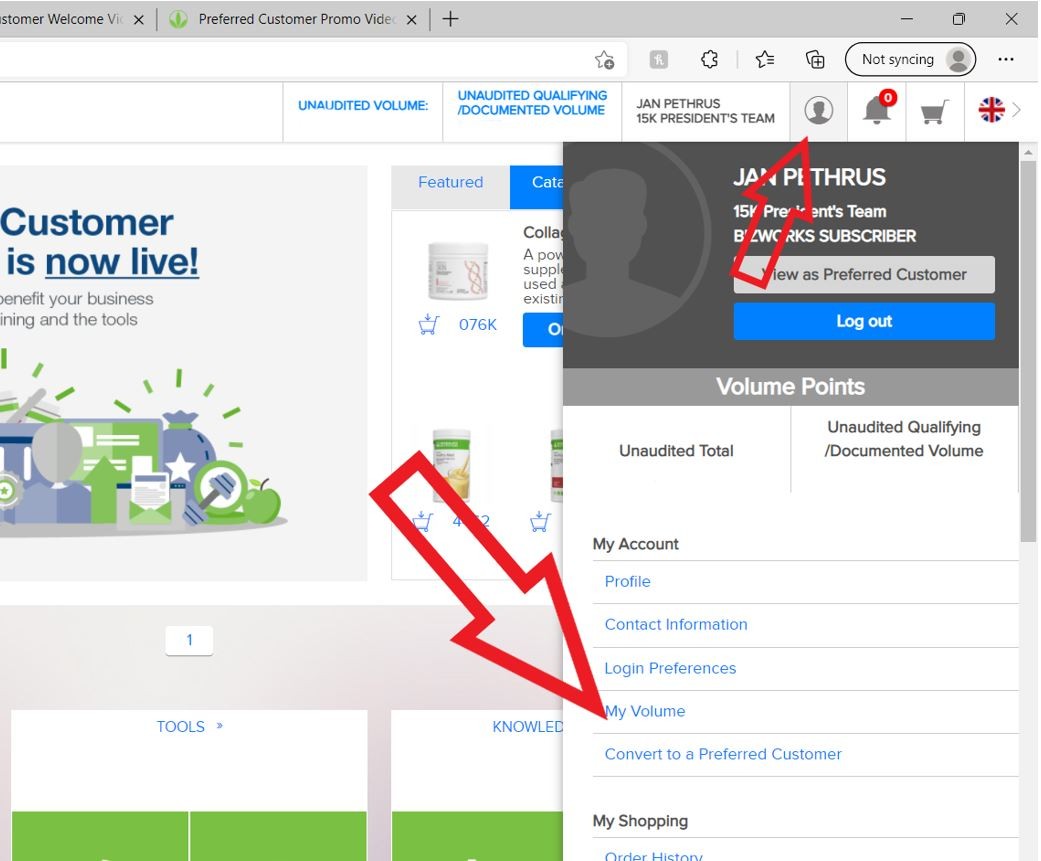The image size is (1041, 861).
Task: Click the account panel vertical scrollbar
Action: pos(1028,349)
